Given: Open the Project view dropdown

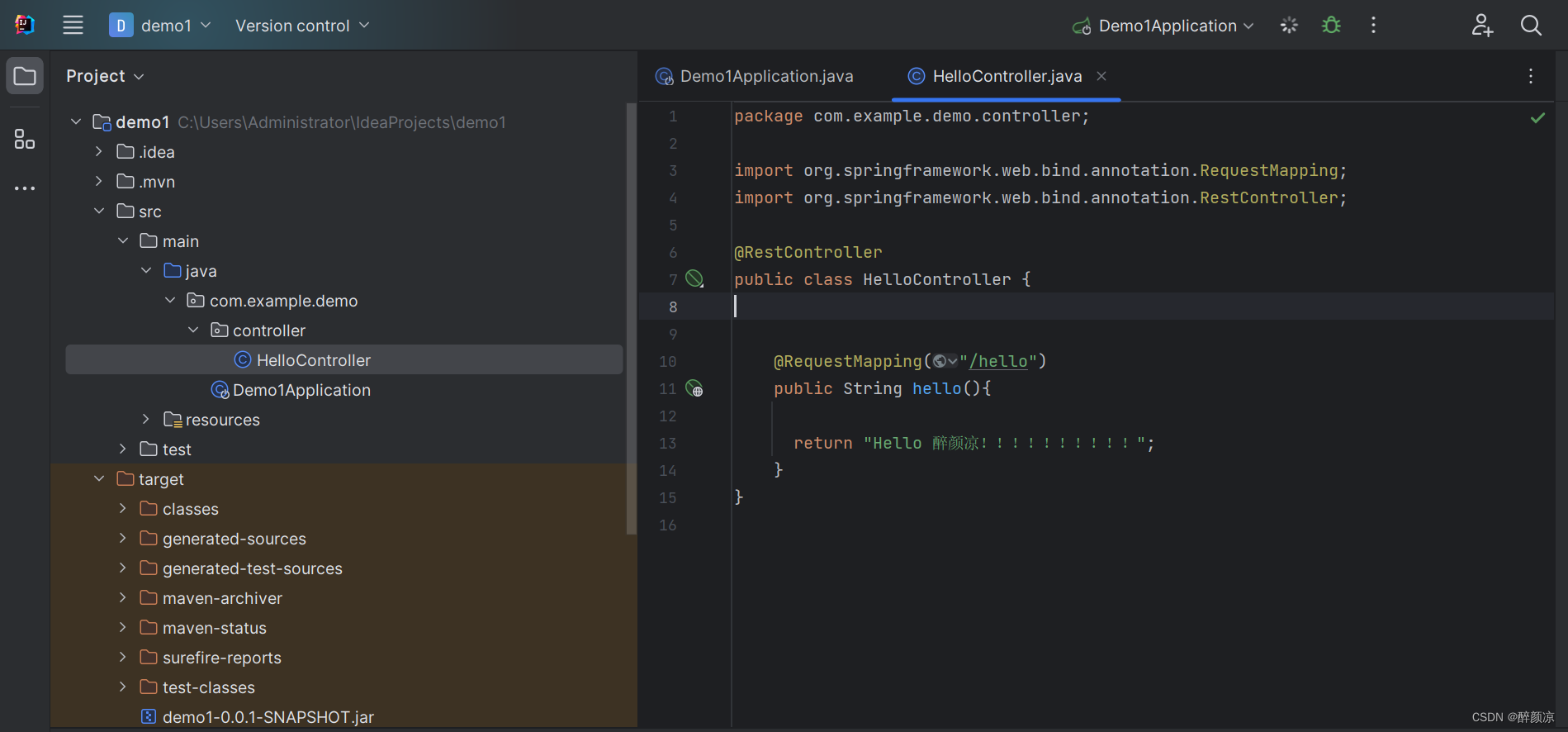Looking at the screenshot, I should point(105,76).
